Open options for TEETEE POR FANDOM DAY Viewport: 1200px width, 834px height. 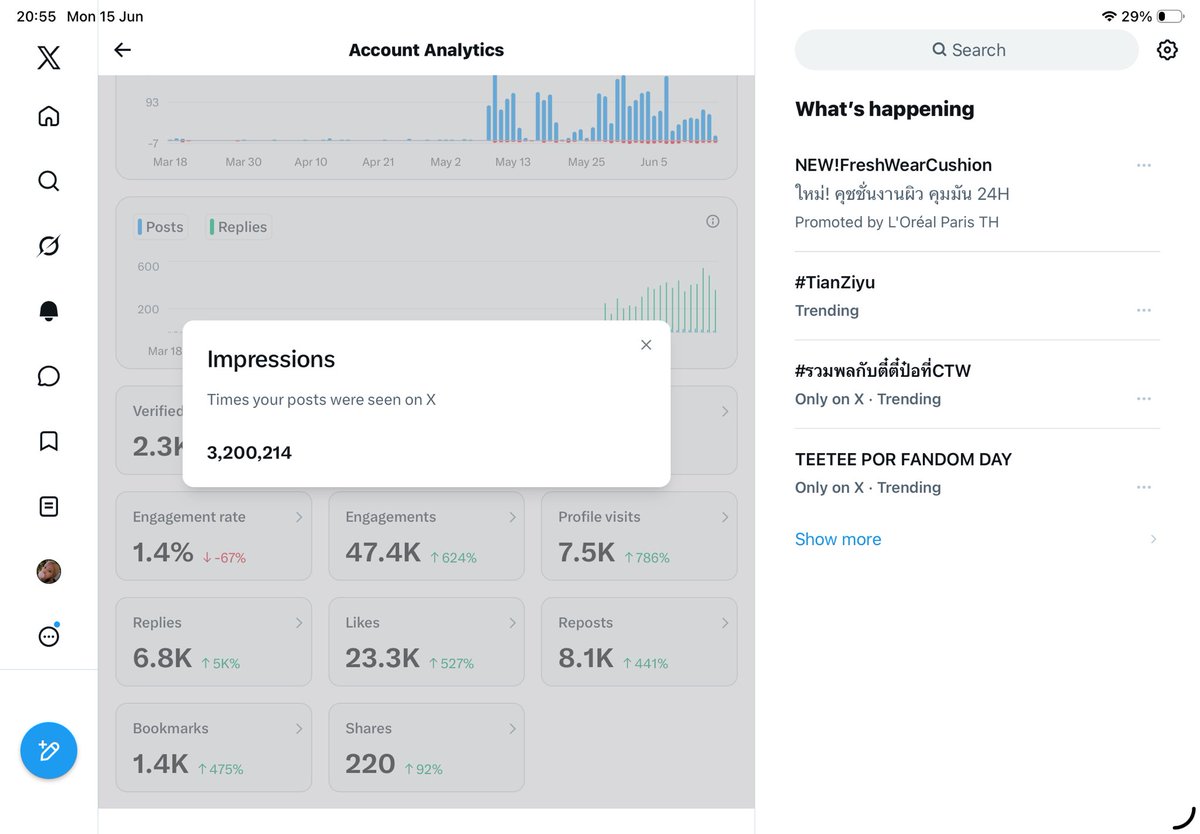point(1144,488)
